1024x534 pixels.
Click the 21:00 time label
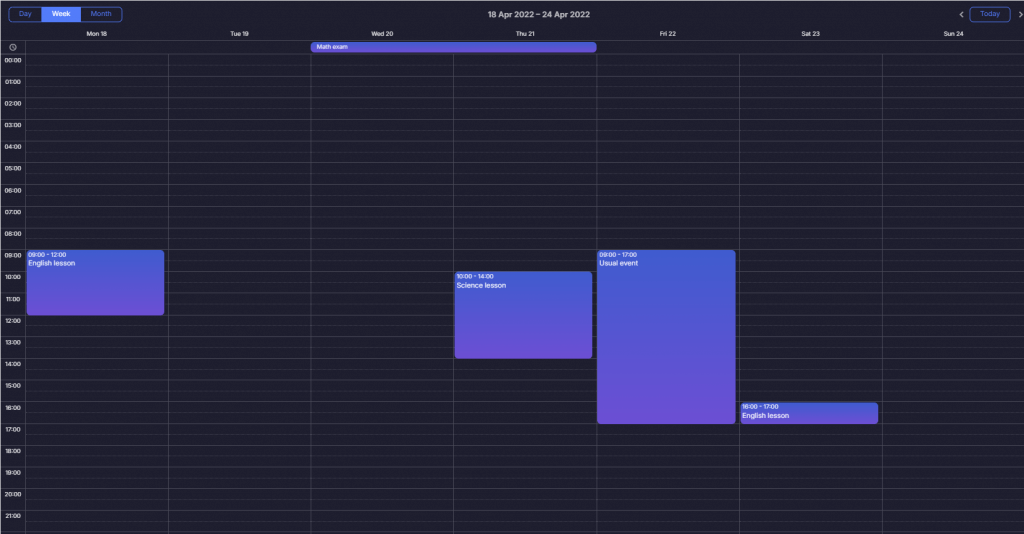point(13,516)
